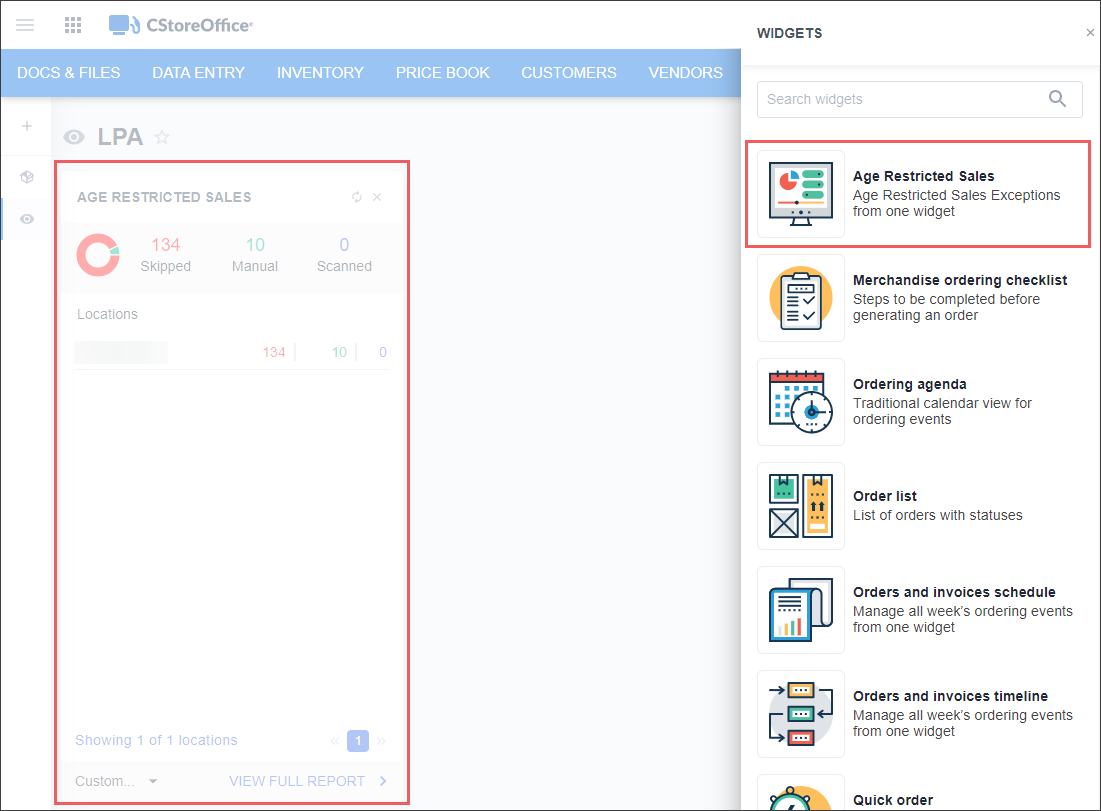This screenshot has height=811, width=1101.
Task: Open the apps grid launcher
Action: point(73,25)
